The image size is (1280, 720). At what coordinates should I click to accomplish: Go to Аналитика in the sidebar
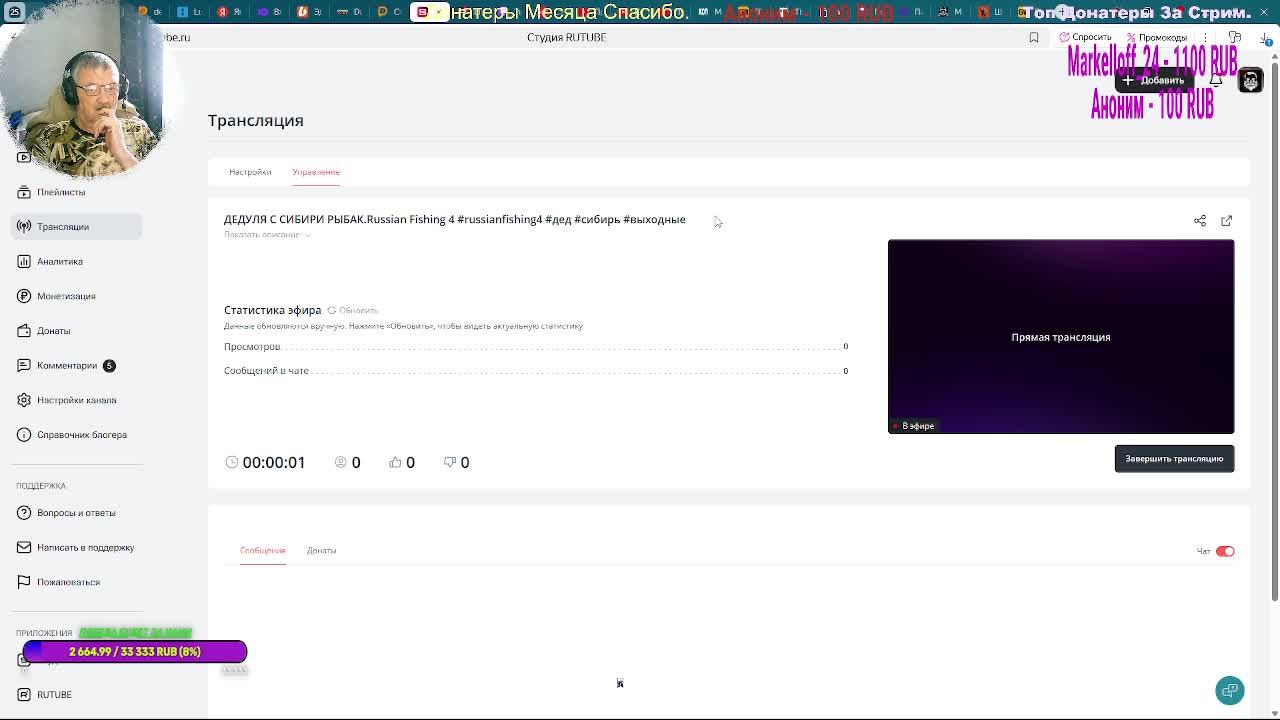(60, 262)
